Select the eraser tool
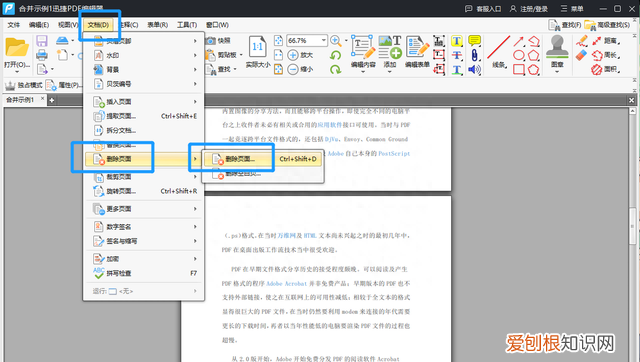This screenshot has height=362, width=640. 582,55
